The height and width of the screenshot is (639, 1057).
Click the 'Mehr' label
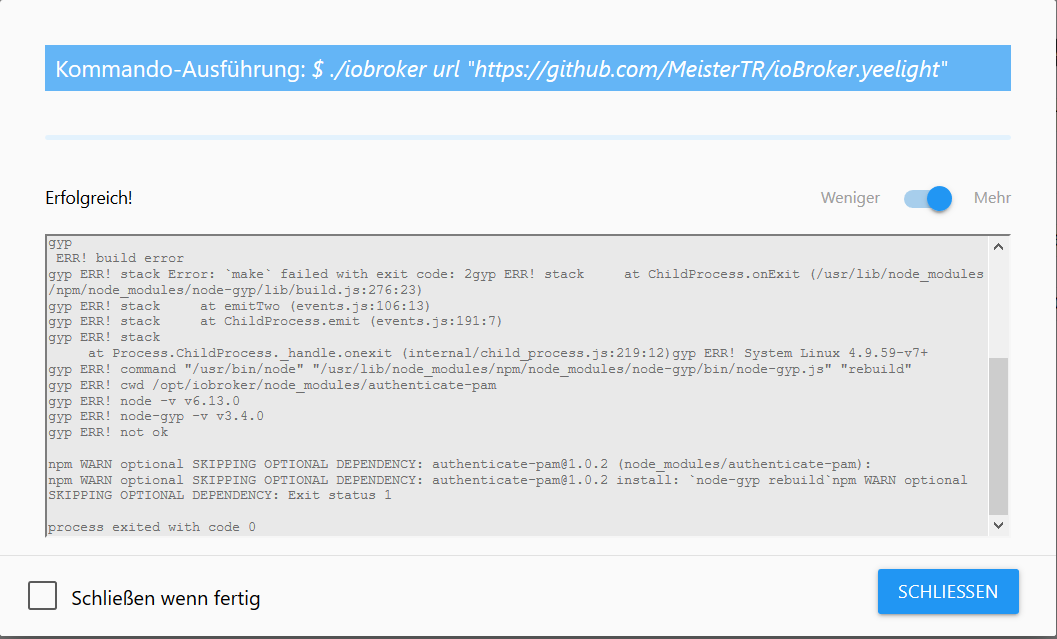992,198
